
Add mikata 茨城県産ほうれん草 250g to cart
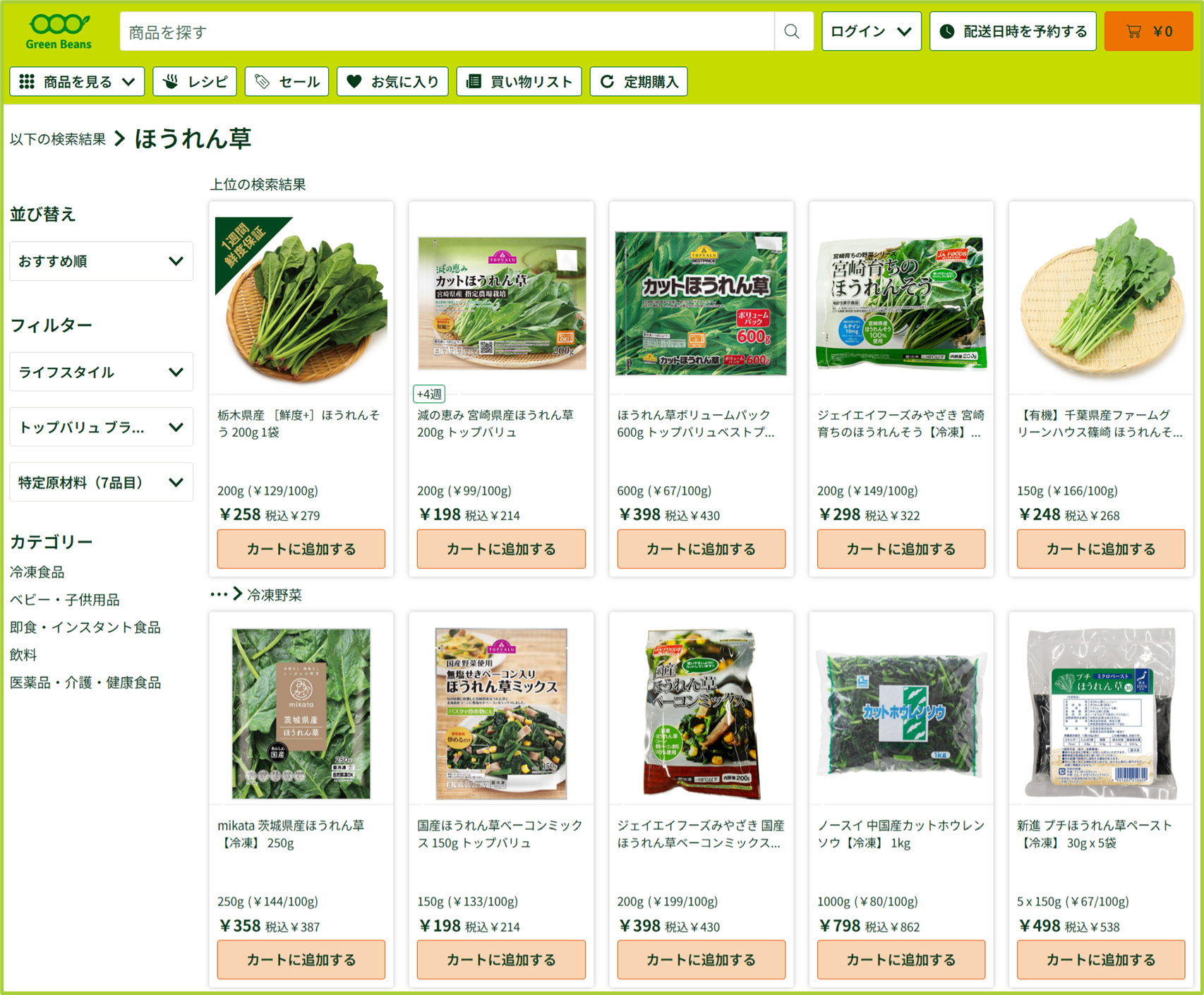(x=301, y=960)
